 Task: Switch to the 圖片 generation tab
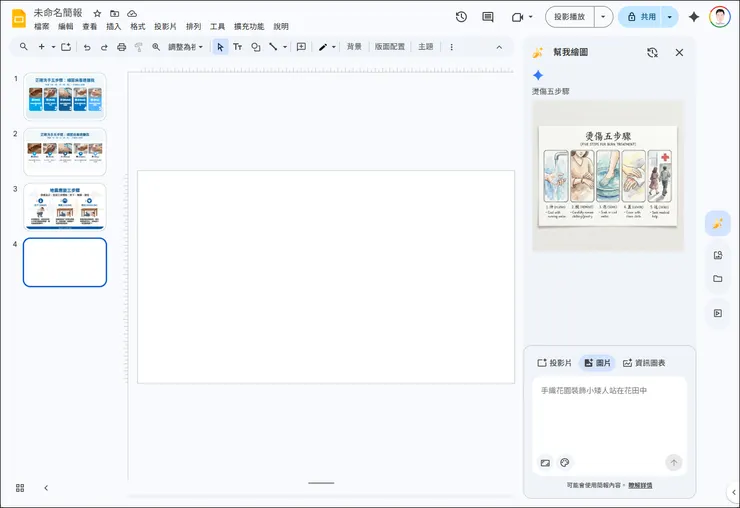click(x=597, y=363)
